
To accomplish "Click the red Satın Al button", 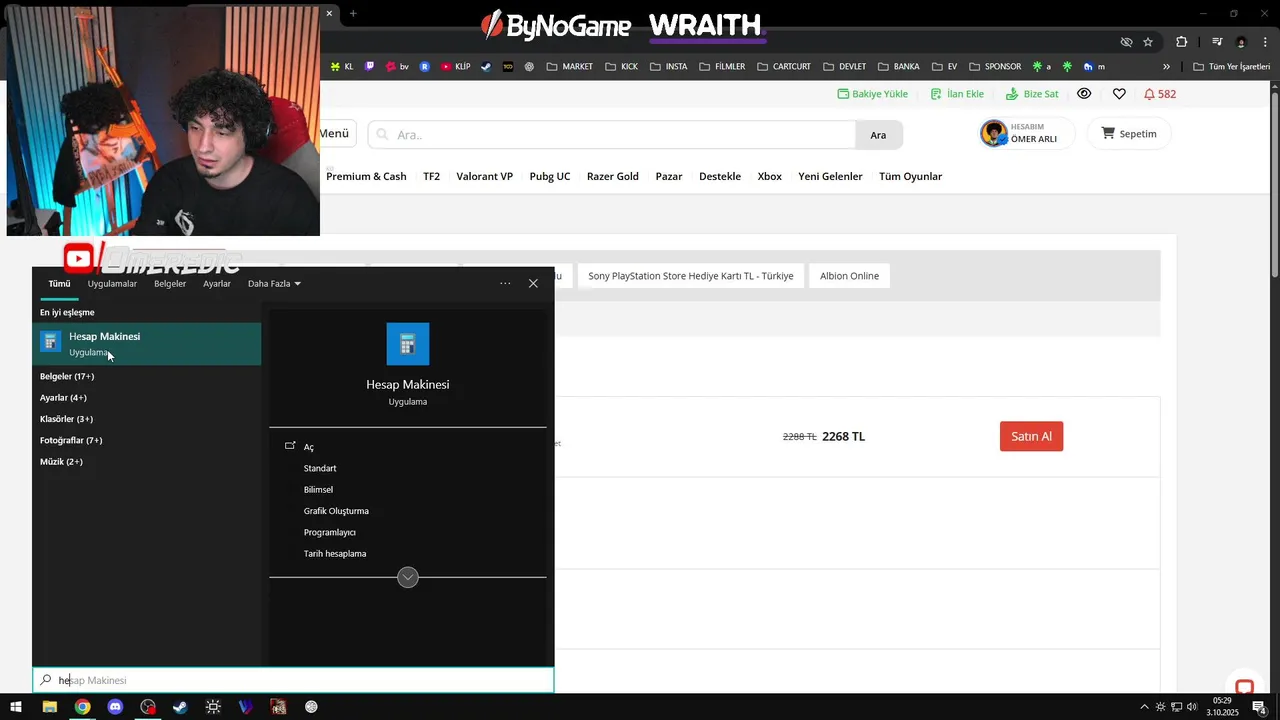I will click(x=1031, y=436).
